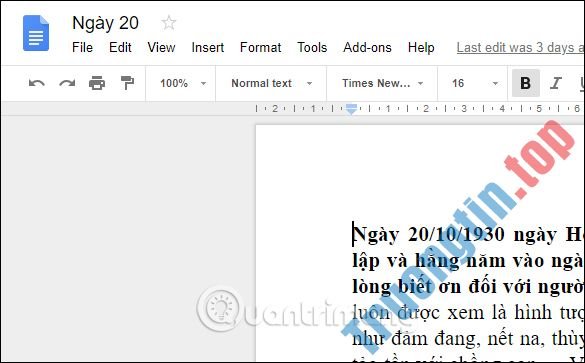Print the document with printer icon

pyautogui.click(x=97, y=83)
